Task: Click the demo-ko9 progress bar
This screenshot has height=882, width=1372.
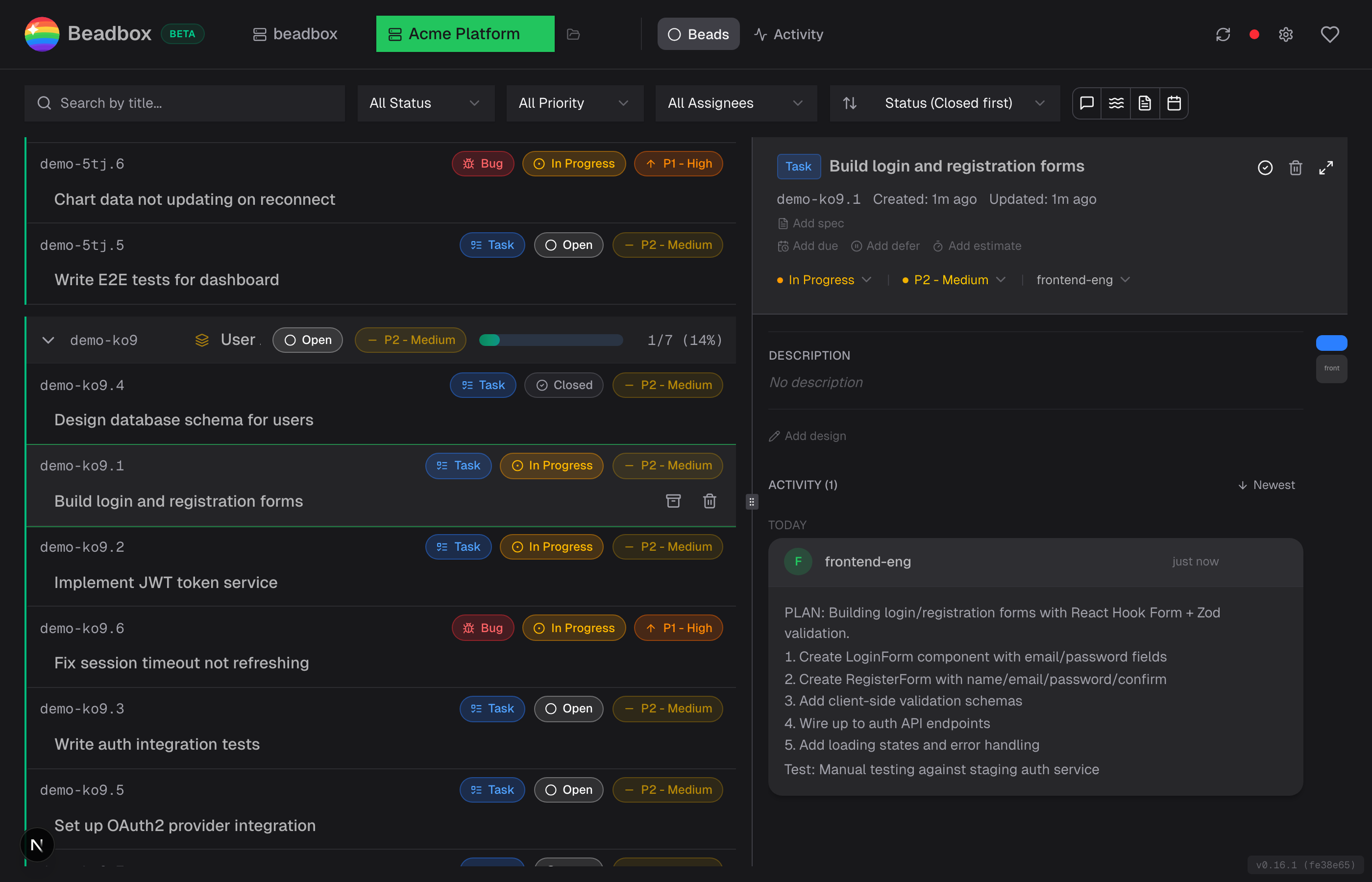Action: 550,340
